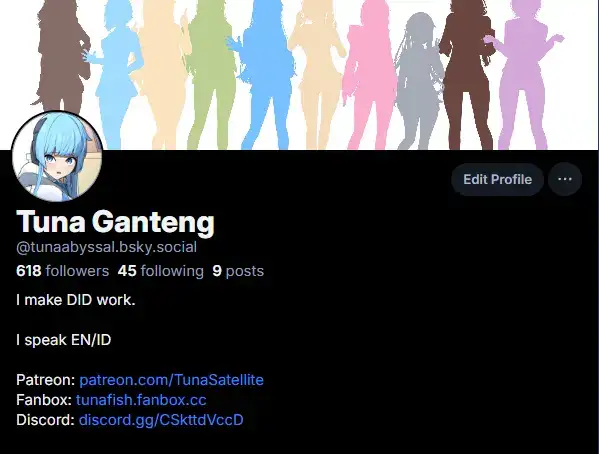Open the discord.gg/CSkttdVccD invite link
Image resolution: width=599 pixels, height=454 pixels.
click(161, 420)
